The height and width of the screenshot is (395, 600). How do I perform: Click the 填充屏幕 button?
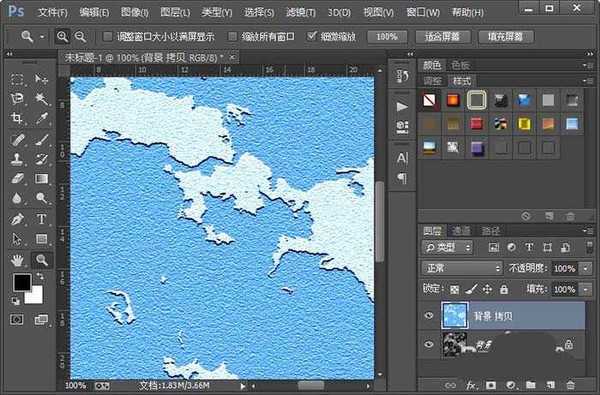(505, 37)
